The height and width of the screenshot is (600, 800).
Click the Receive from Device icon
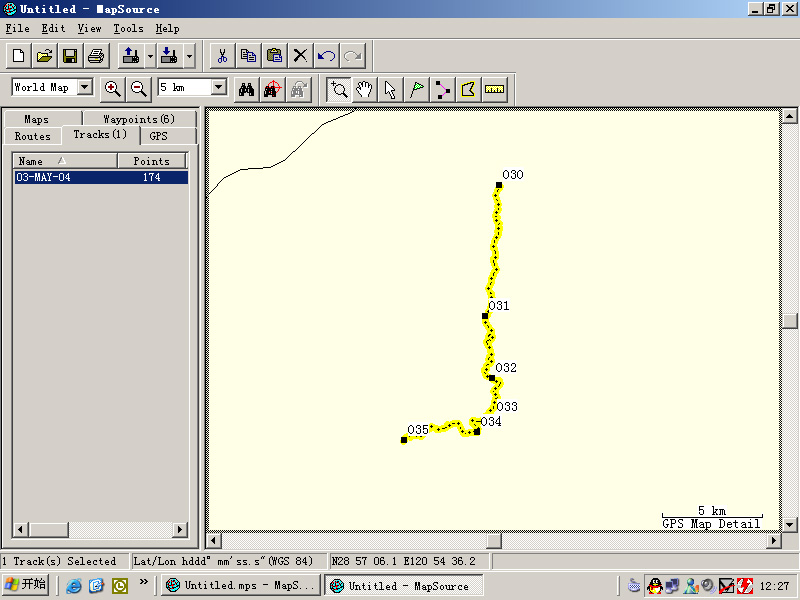click(168, 56)
